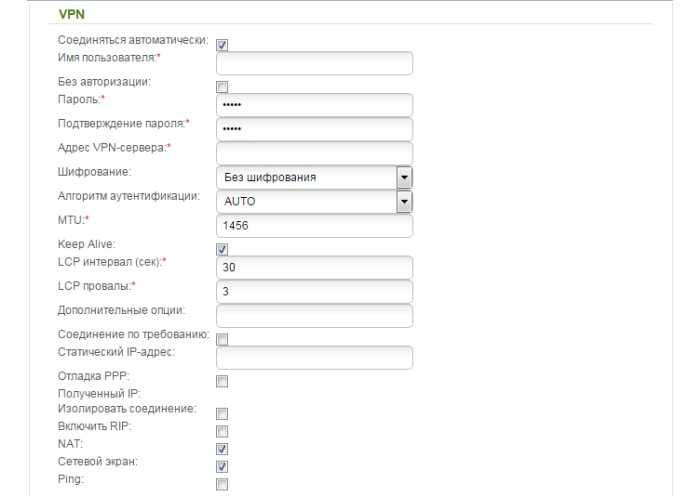Enable the Ping checkbox
Image resolution: width=700 pixels, height=497 pixels.
coord(222,484)
